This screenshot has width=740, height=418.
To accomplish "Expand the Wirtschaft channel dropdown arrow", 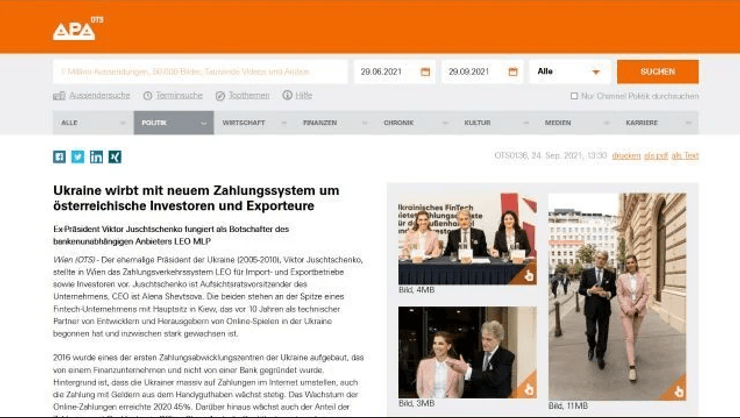I will click(283, 123).
